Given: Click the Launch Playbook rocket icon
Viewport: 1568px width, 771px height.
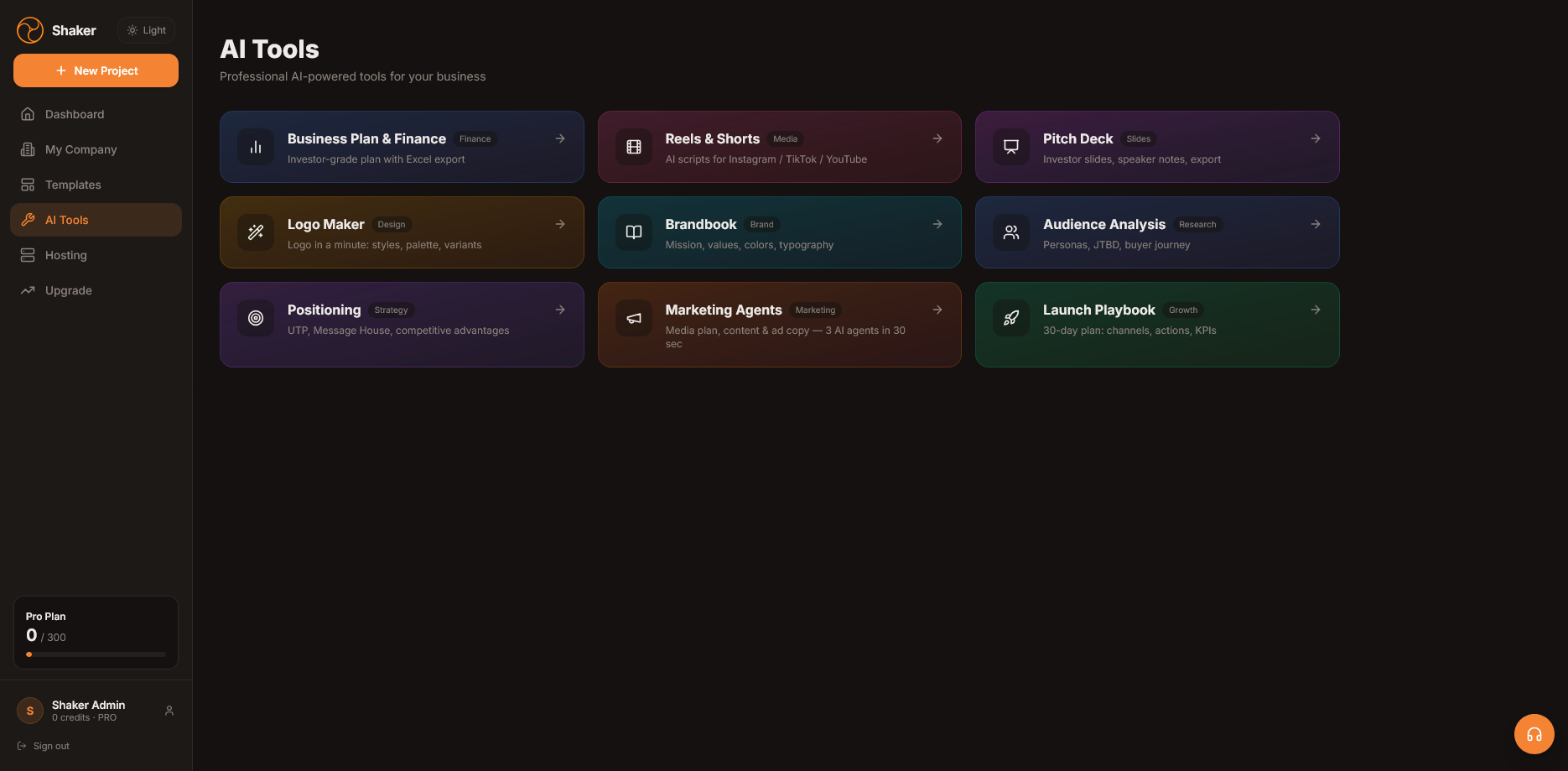Looking at the screenshot, I should (1011, 318).
